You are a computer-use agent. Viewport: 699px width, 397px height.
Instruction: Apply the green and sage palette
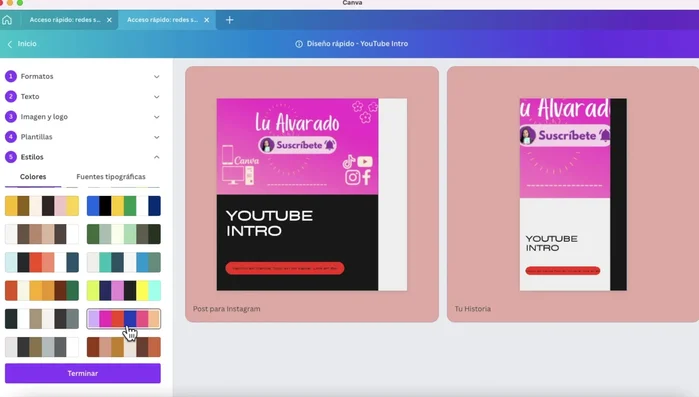click(124, 234)
